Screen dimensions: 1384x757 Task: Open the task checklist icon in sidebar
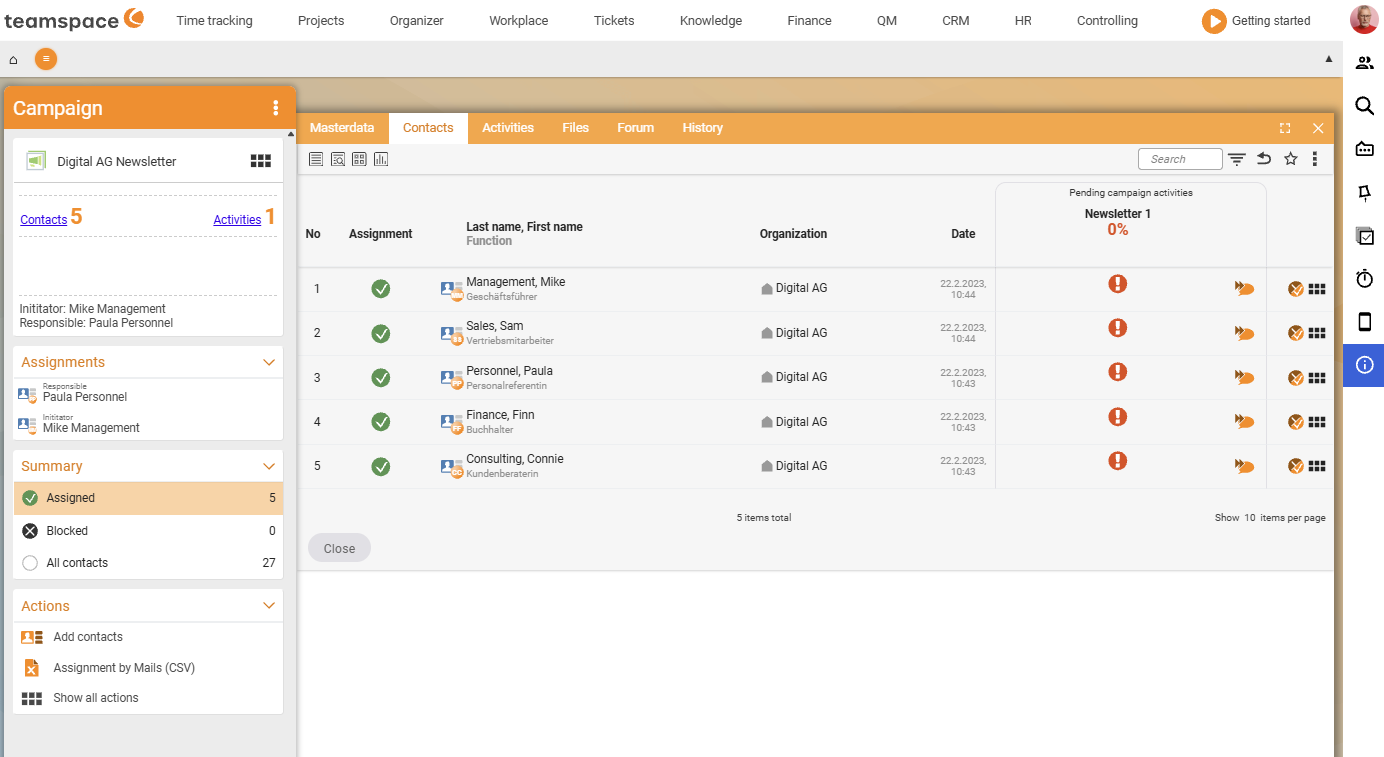1364,236
